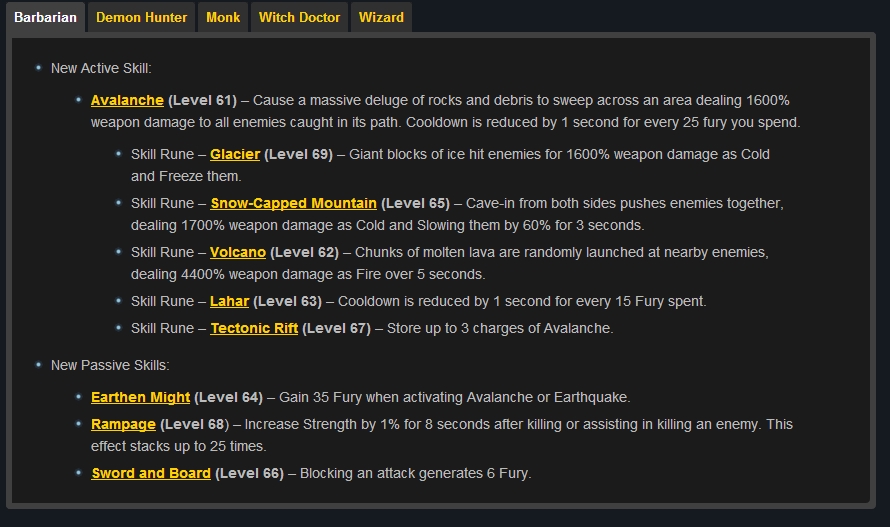Select the Monk tab
The image size is (890, 527).
click(x=223, y=17)
